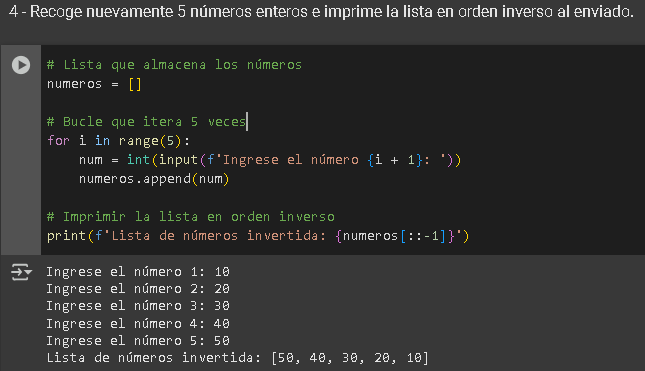Click output line 'Ingrese el número 3: 30'
Viewport: 645px width, 371px height.
click(138, 306)
